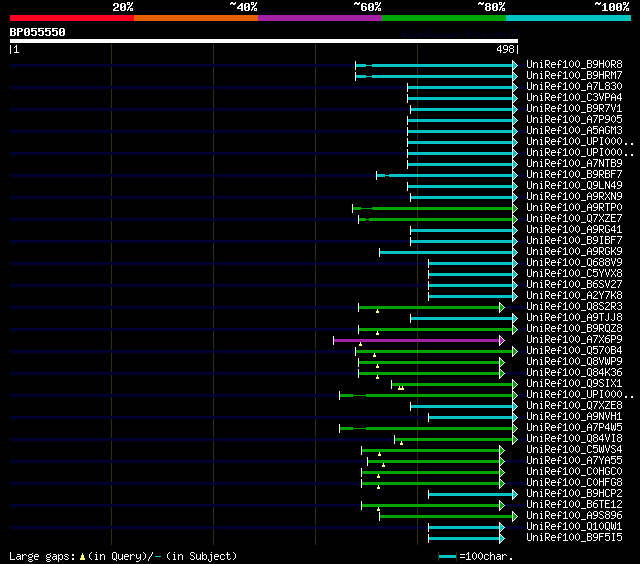Screen dimensions: 640x564
Task: Click the yellow query-gap marker under Q8S2R3 bar
Action: pyautogui.click(x=378, y=311)
